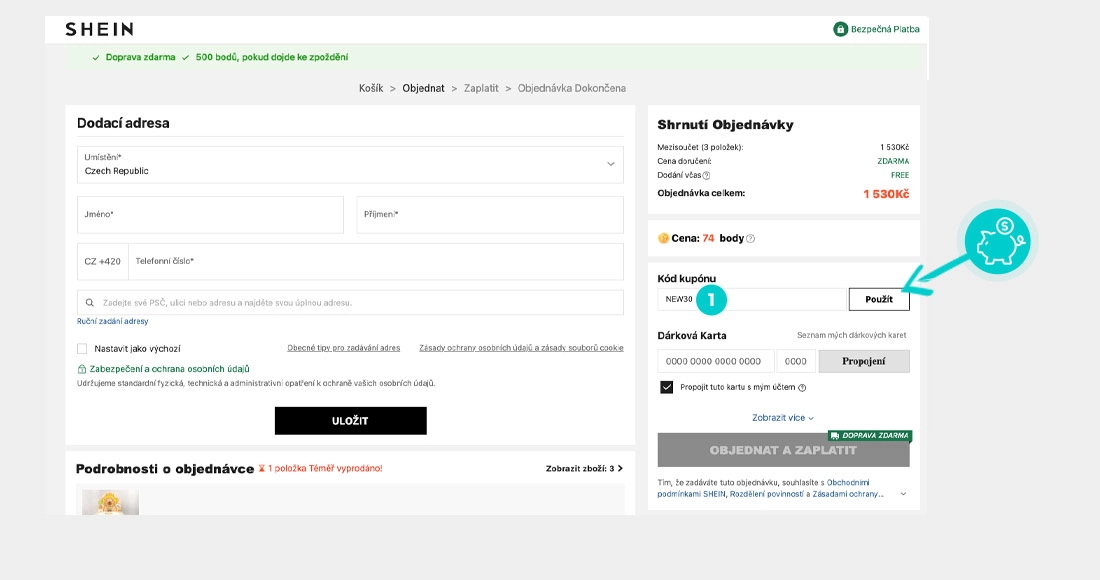The image size is (1100, 580).
Task: Open Zásady ochrany osobních údajů a cookie link
Action: tap(521, 348)
